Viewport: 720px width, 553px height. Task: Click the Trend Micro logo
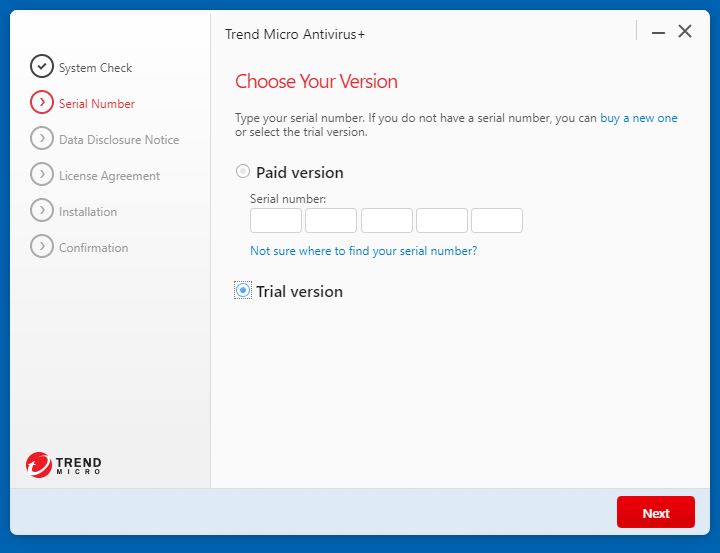click(x=63, y=465)
